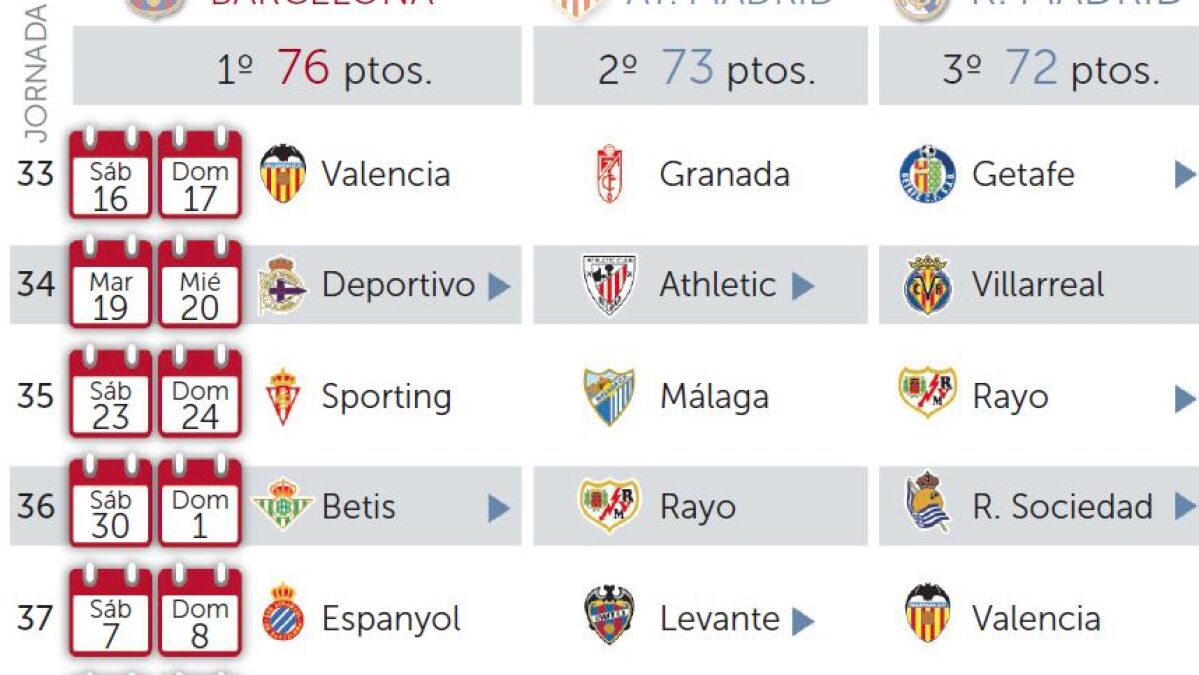Click the Getafe club crest
1199x675 pixels.
927,174
